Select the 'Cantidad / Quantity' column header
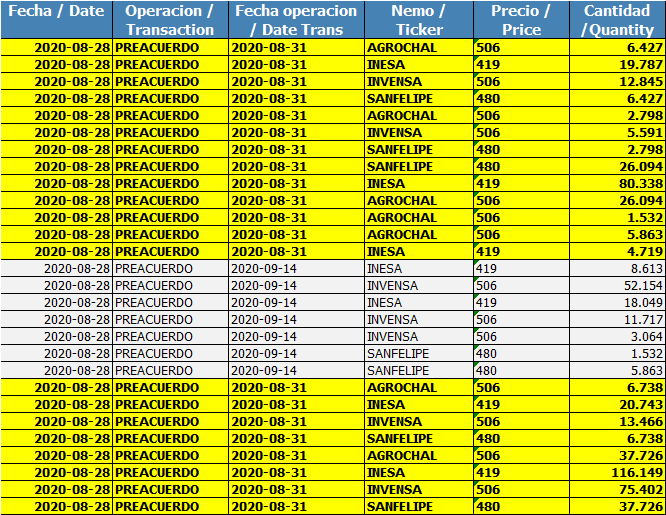The width and height of the screenshot is (666, 515). 618,20
